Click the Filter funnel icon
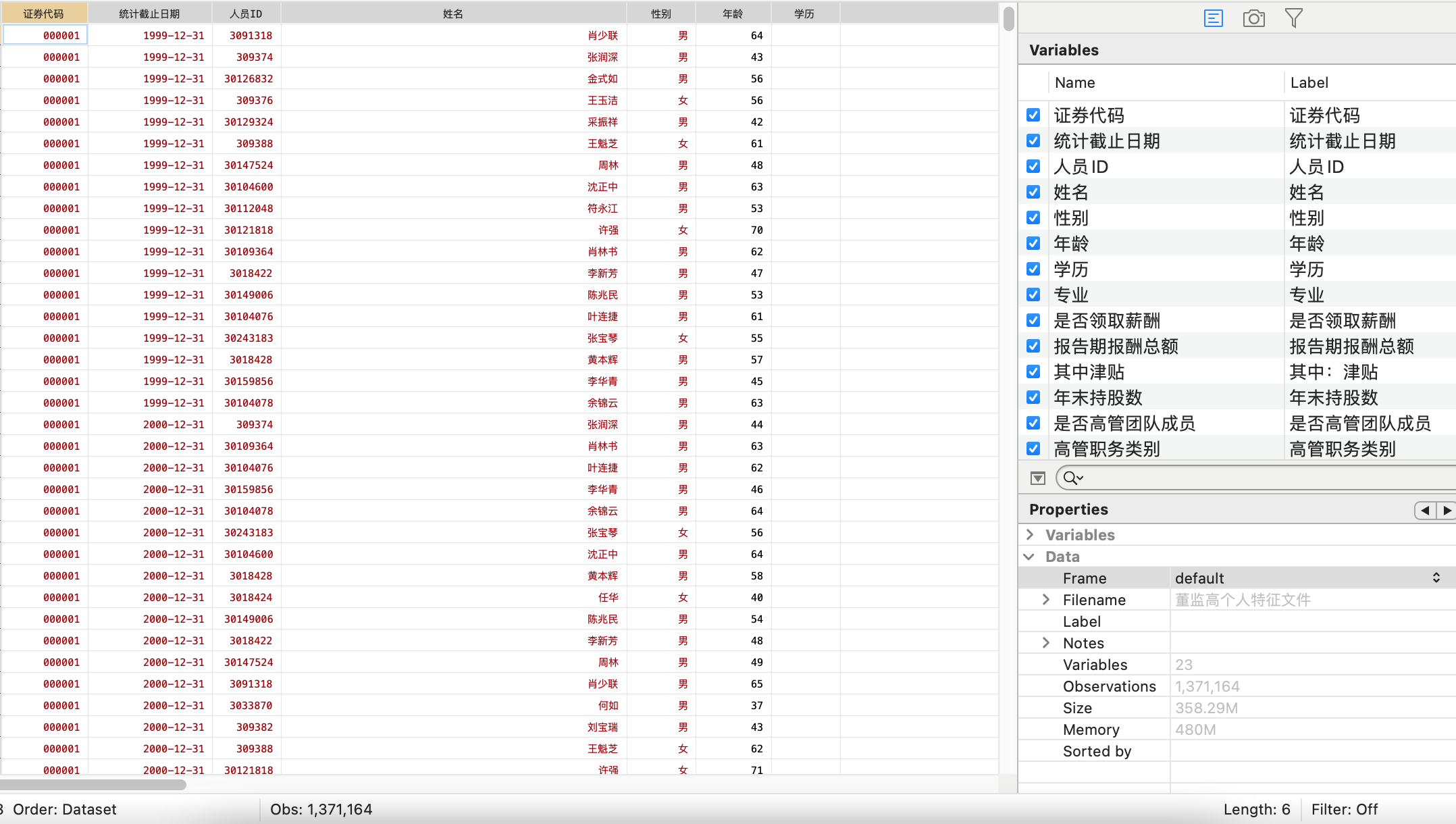1456x824 pixels. 1293,18
